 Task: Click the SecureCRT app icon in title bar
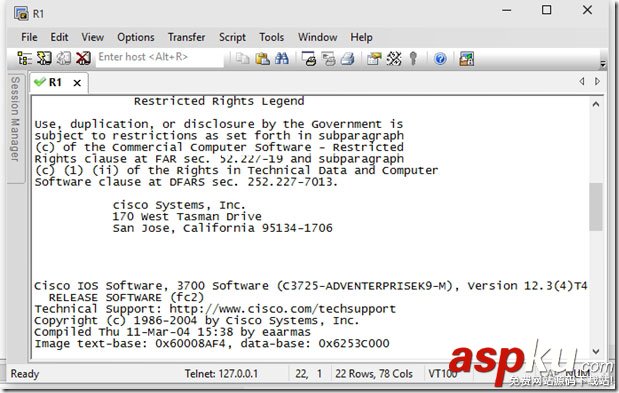(21, 13)
